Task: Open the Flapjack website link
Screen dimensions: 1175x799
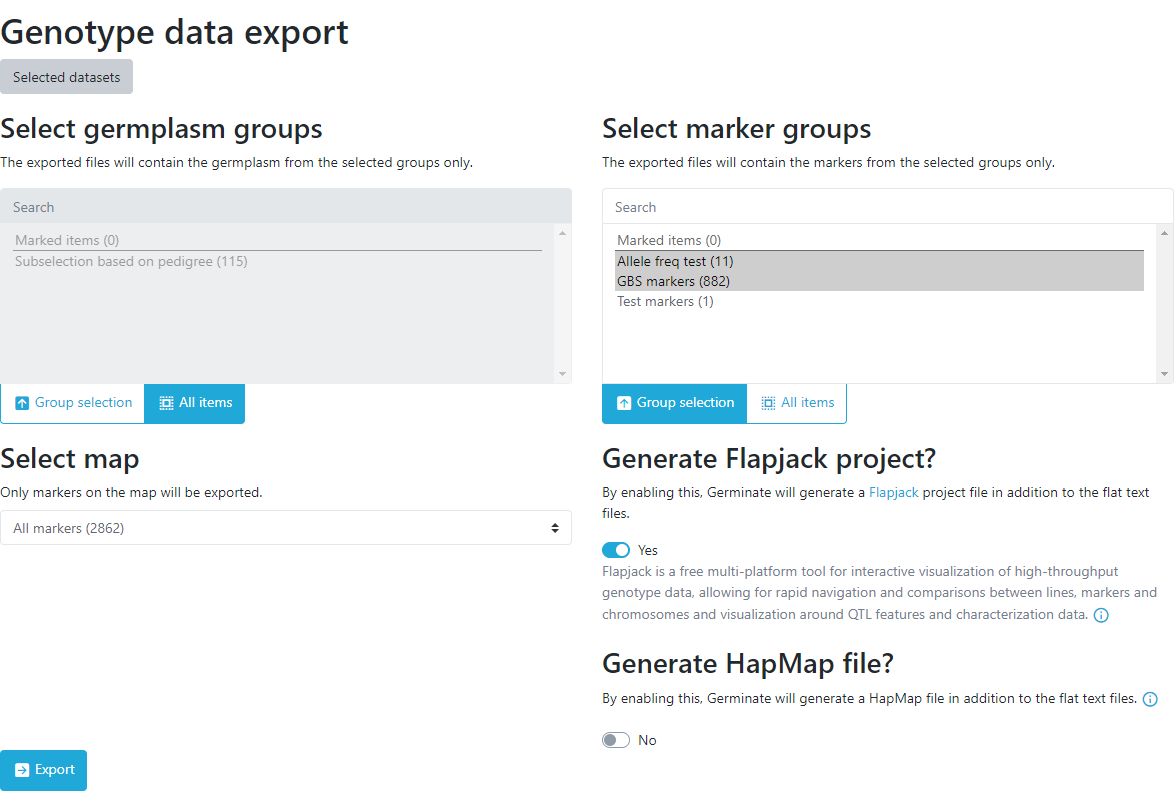Action: [x=893, y=492]
